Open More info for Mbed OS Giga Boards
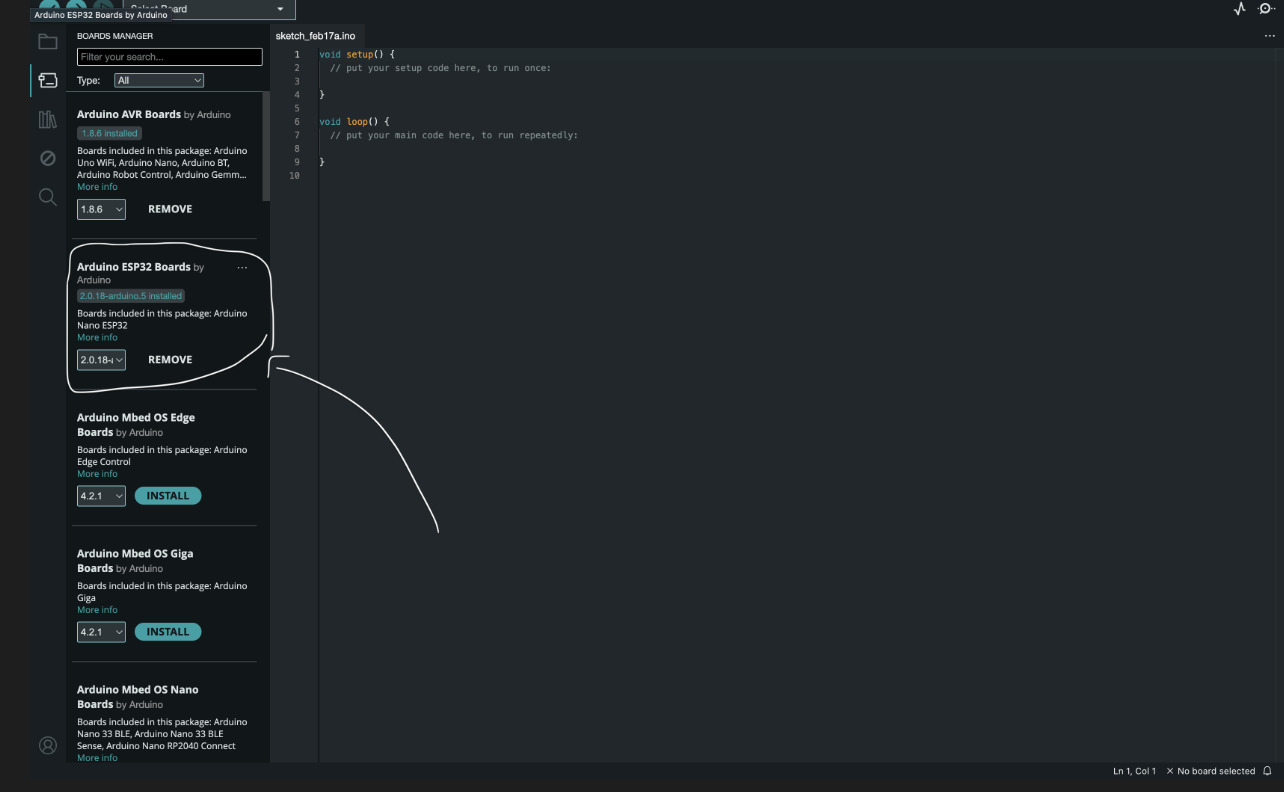Image resolution: width=1284 pixels, height=792 pixels. [97, 610]
